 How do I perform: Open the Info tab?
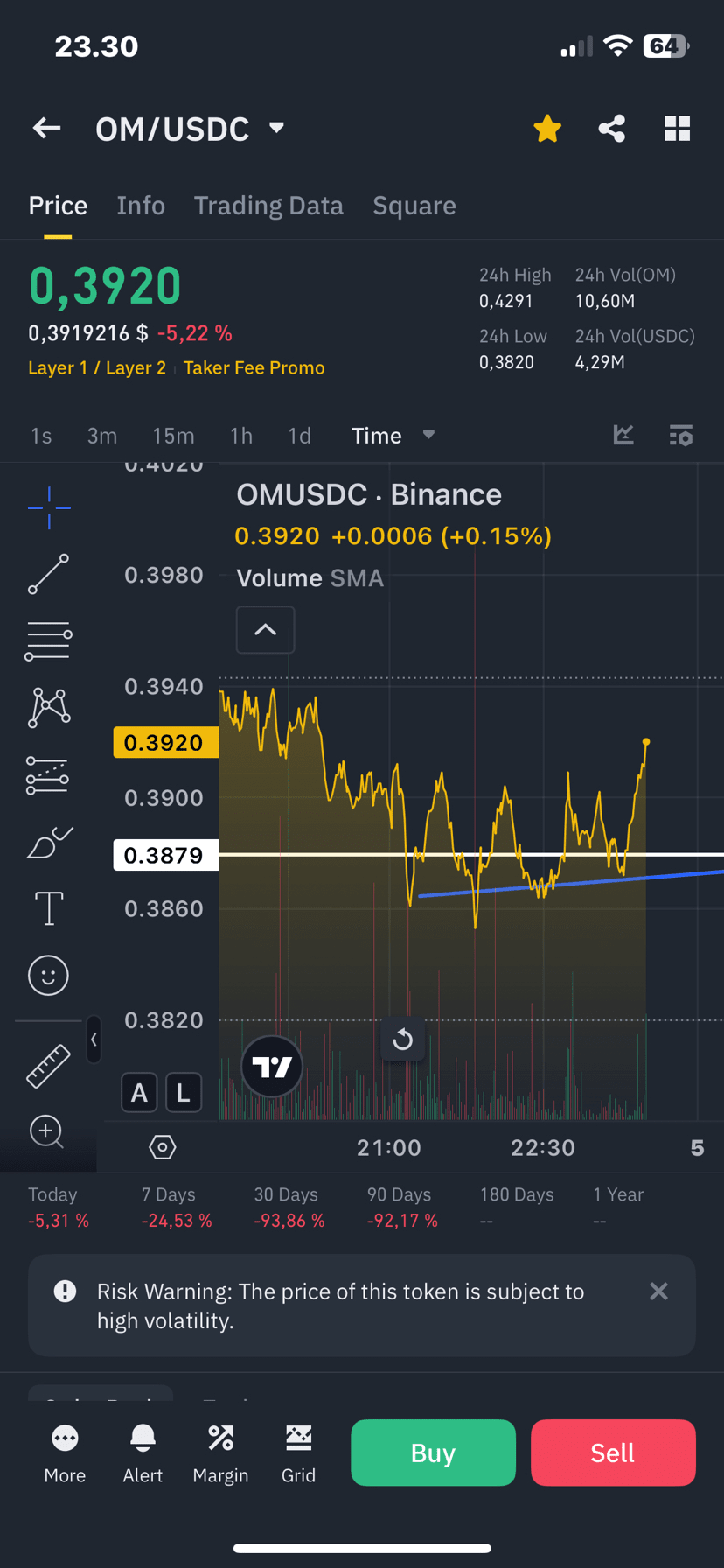(x=141, y=206)
